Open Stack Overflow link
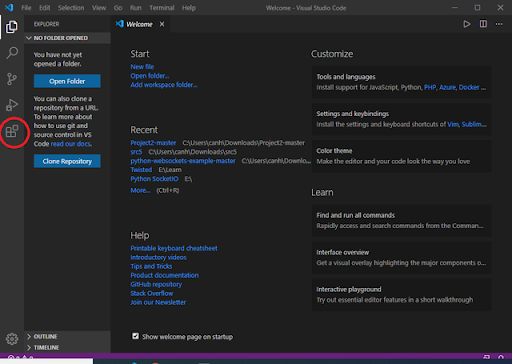The width and height of the screenshot is (512, 364). [152, 293]
